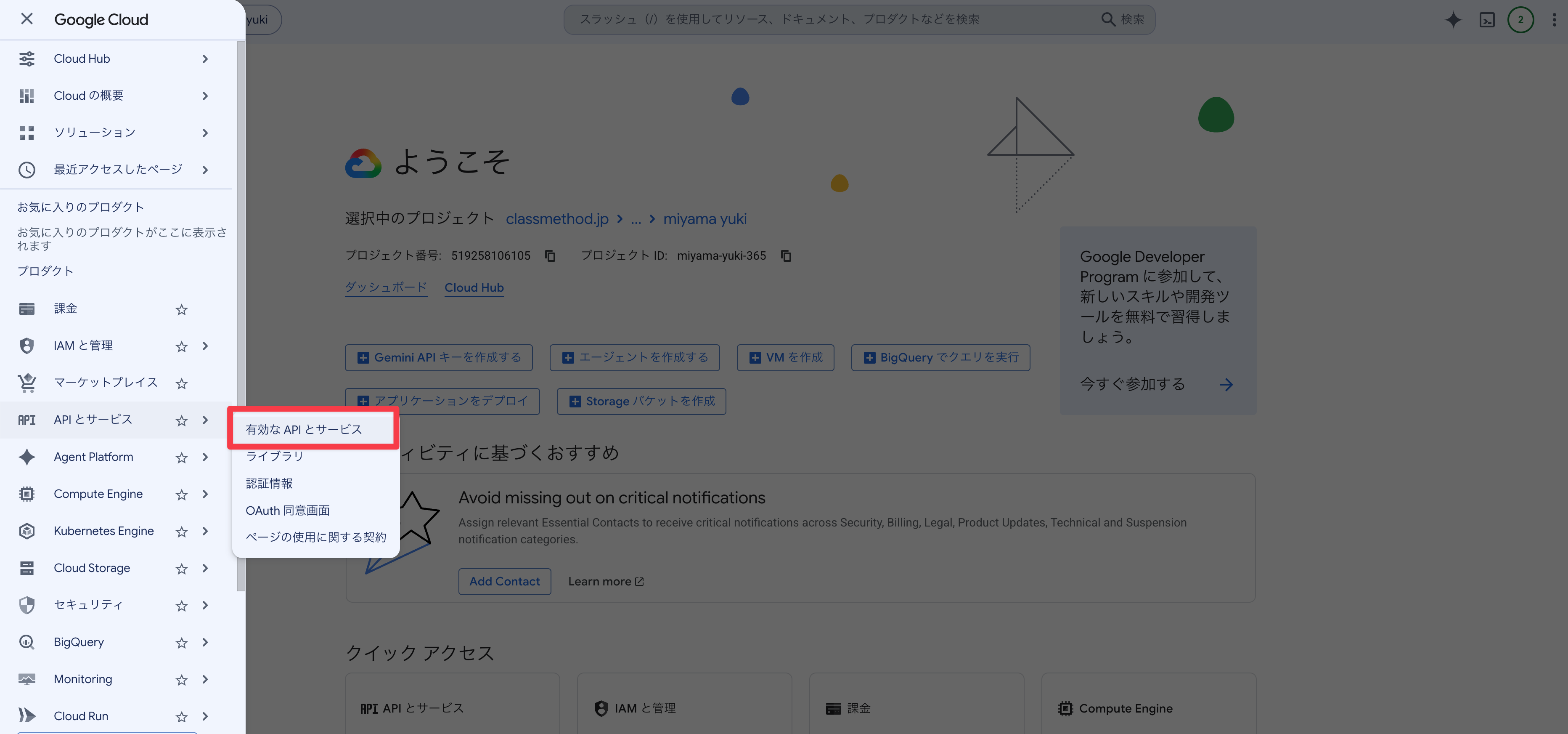
Task: Click the Cloud Run icon in sidebar
Action: pos(26,716)
